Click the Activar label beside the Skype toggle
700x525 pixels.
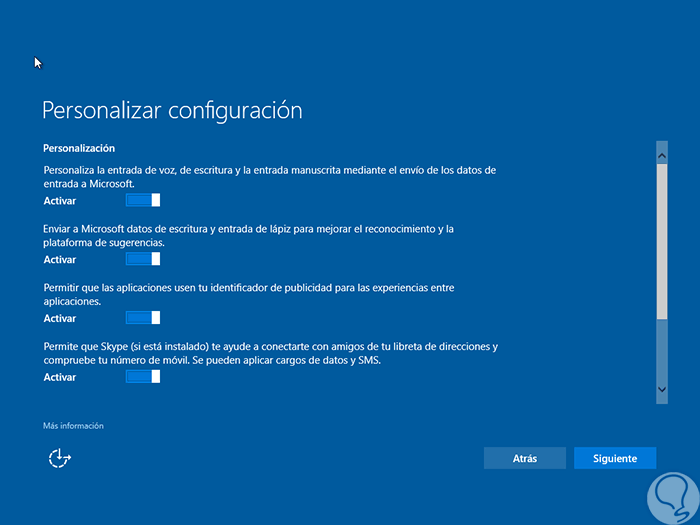click(x=60, y=377)
